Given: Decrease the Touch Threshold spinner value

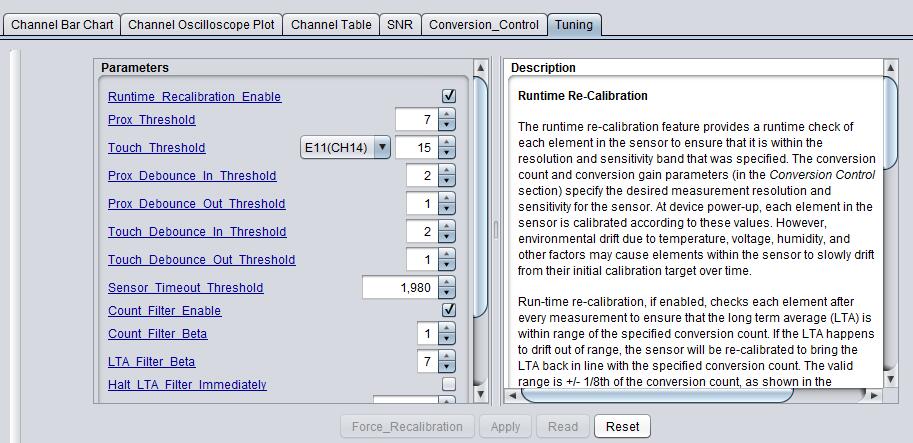Looking at the screenshot, I should tap(446, 153).
